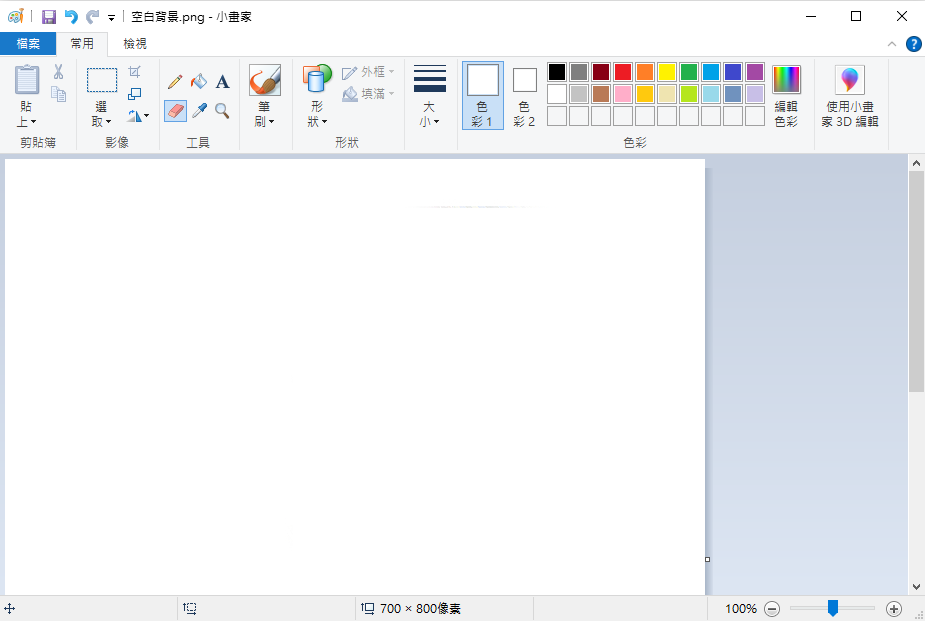The height and width of the screenshot is (621, 925).
Task: Select the Fill with color bucket tool
Action: click(199, 81)
